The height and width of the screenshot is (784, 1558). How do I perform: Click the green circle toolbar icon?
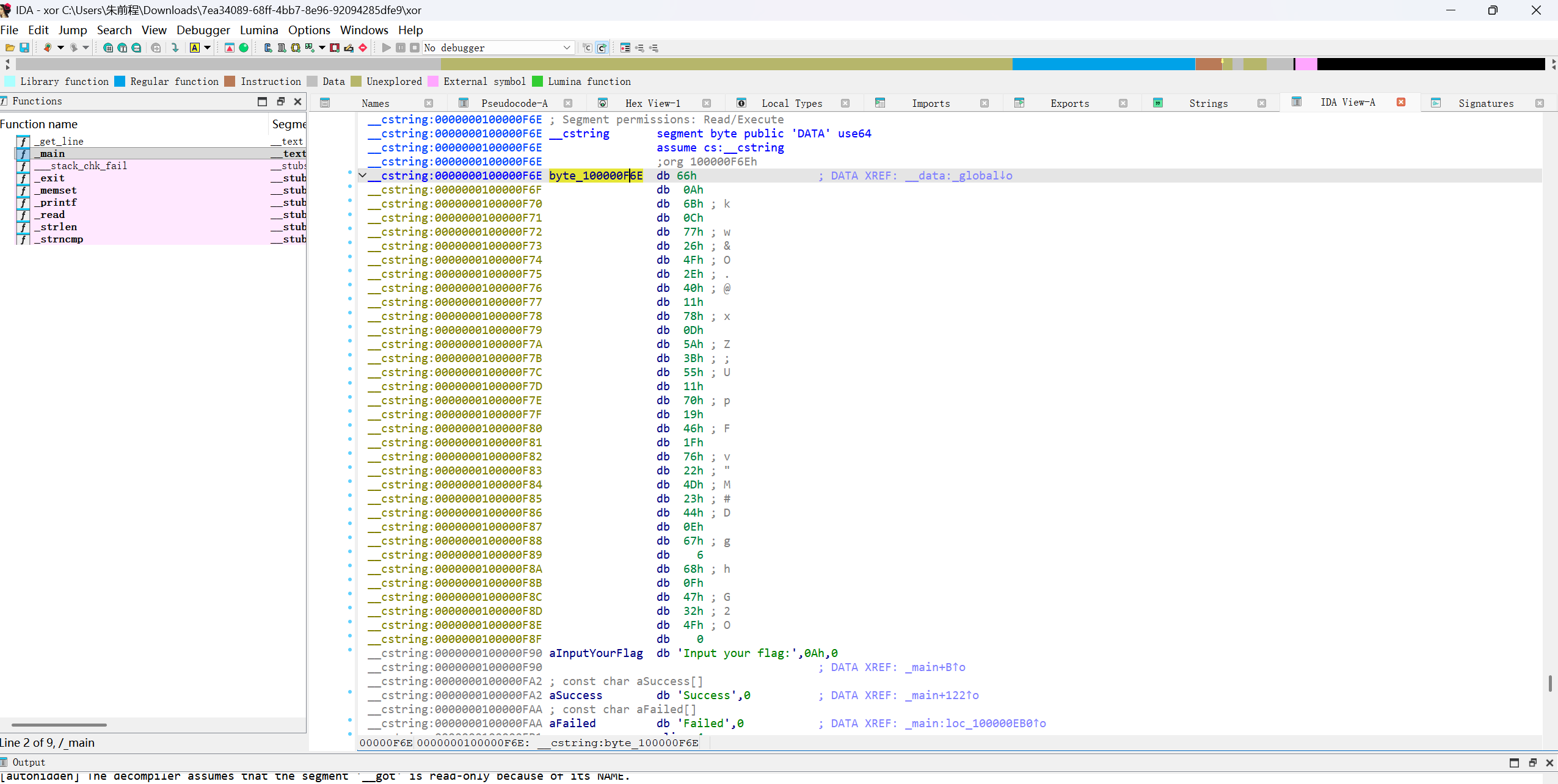click(244, 48)
